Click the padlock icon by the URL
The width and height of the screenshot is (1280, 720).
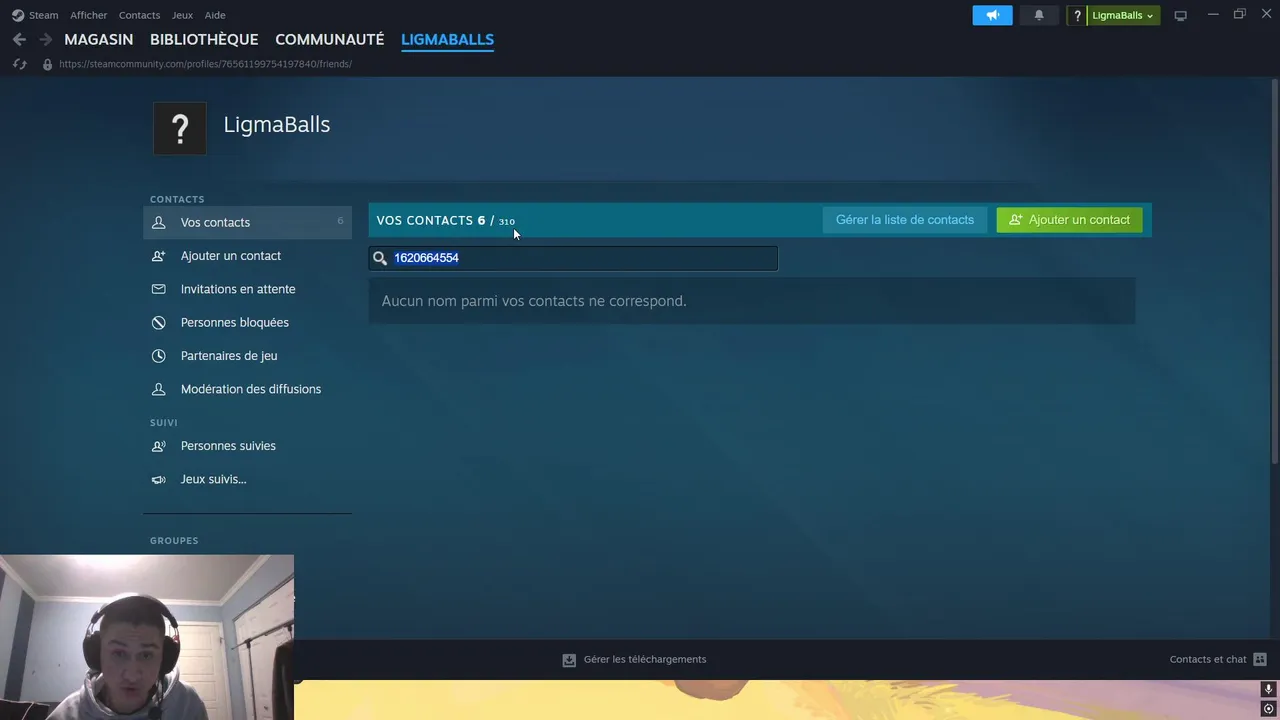[47, 64]
